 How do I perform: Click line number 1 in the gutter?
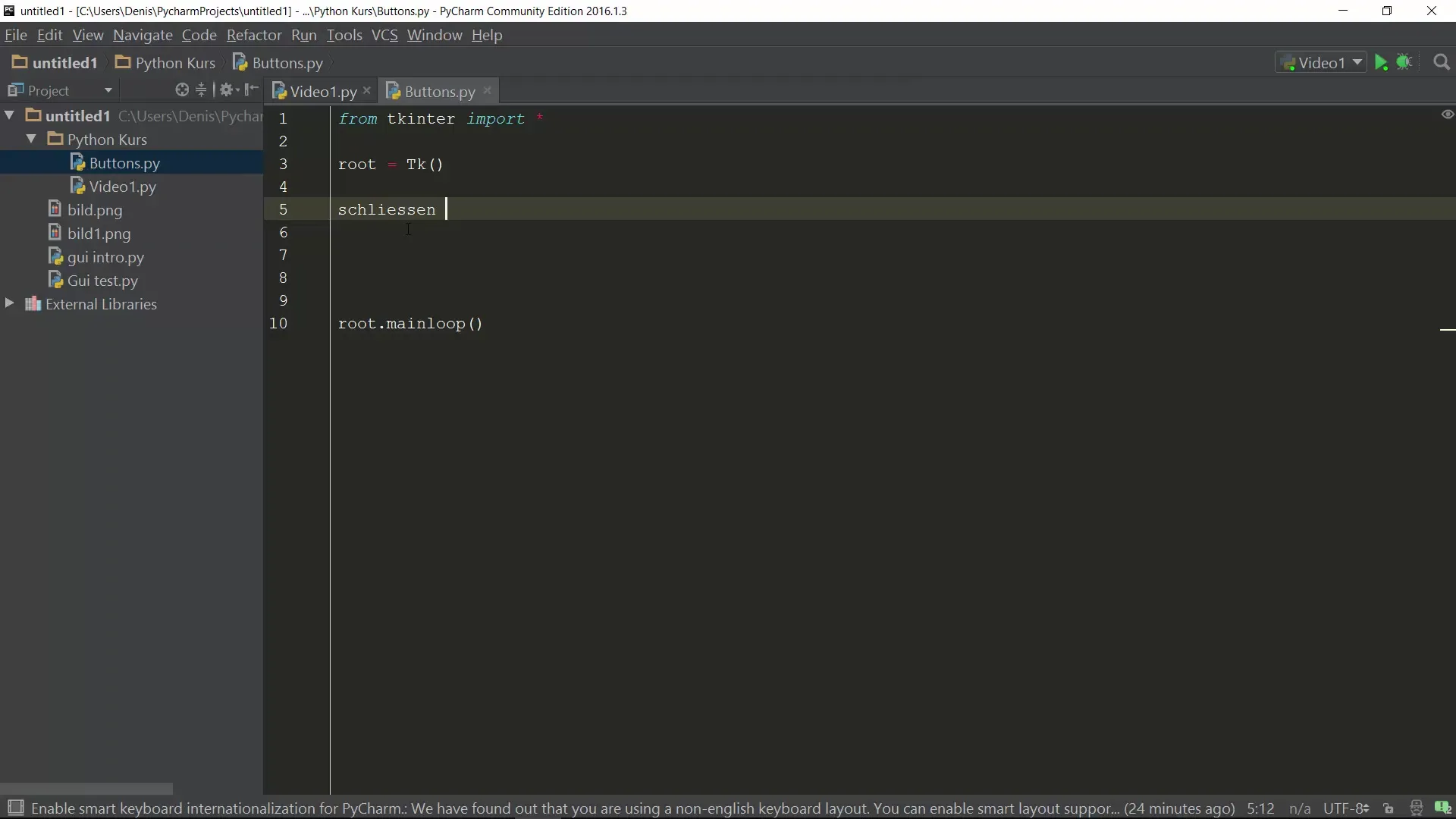(x=283, y=118)
